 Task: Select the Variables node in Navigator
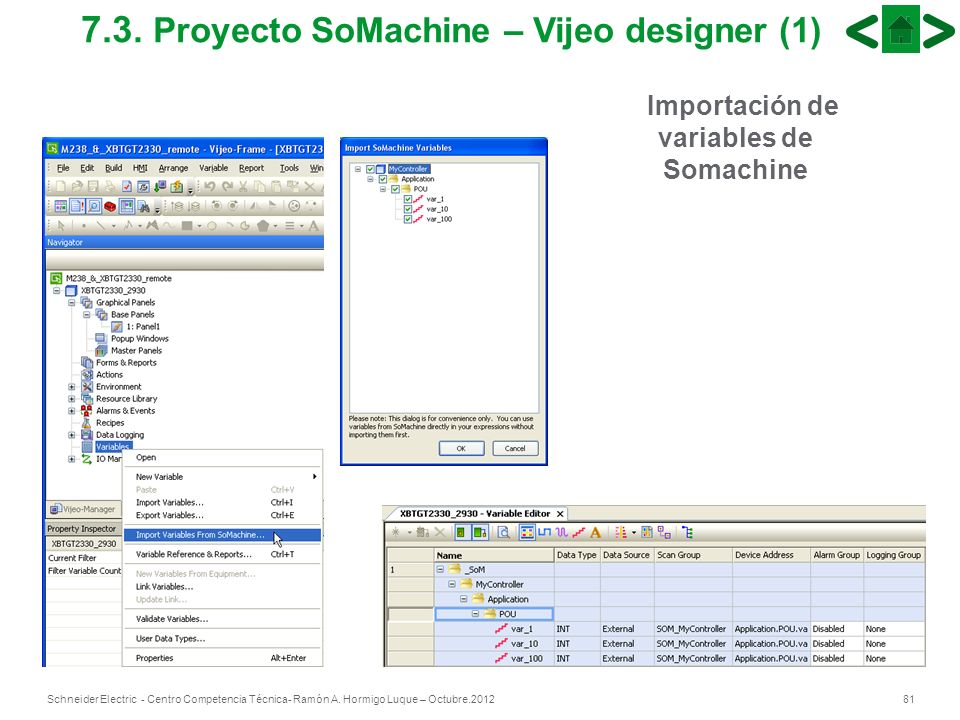tap(113, 447)
